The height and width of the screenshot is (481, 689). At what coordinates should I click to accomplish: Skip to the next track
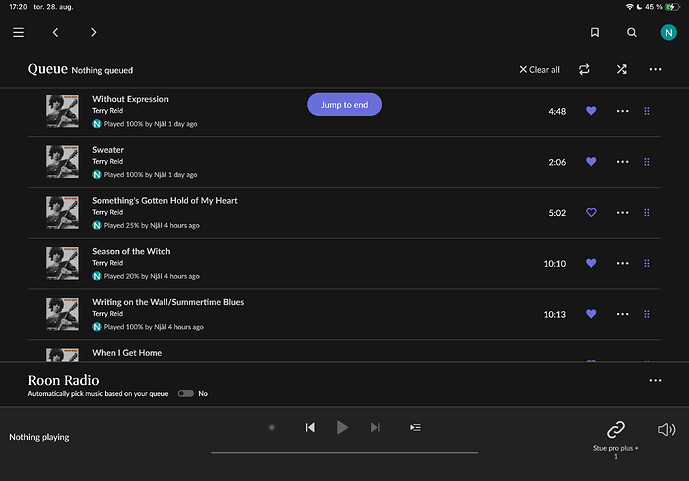(375, 427)
